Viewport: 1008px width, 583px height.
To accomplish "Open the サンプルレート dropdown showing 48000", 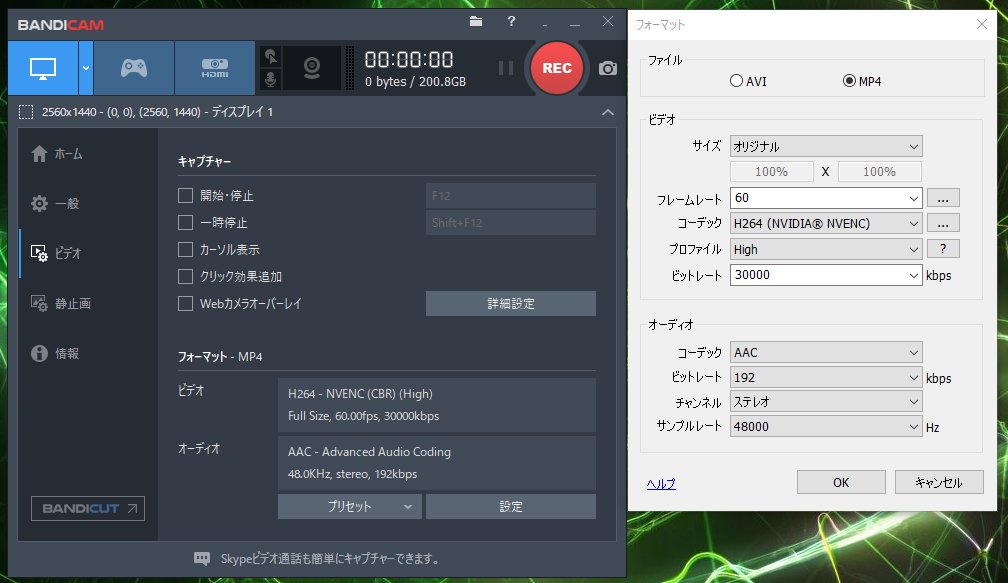I will click(826, 426).
